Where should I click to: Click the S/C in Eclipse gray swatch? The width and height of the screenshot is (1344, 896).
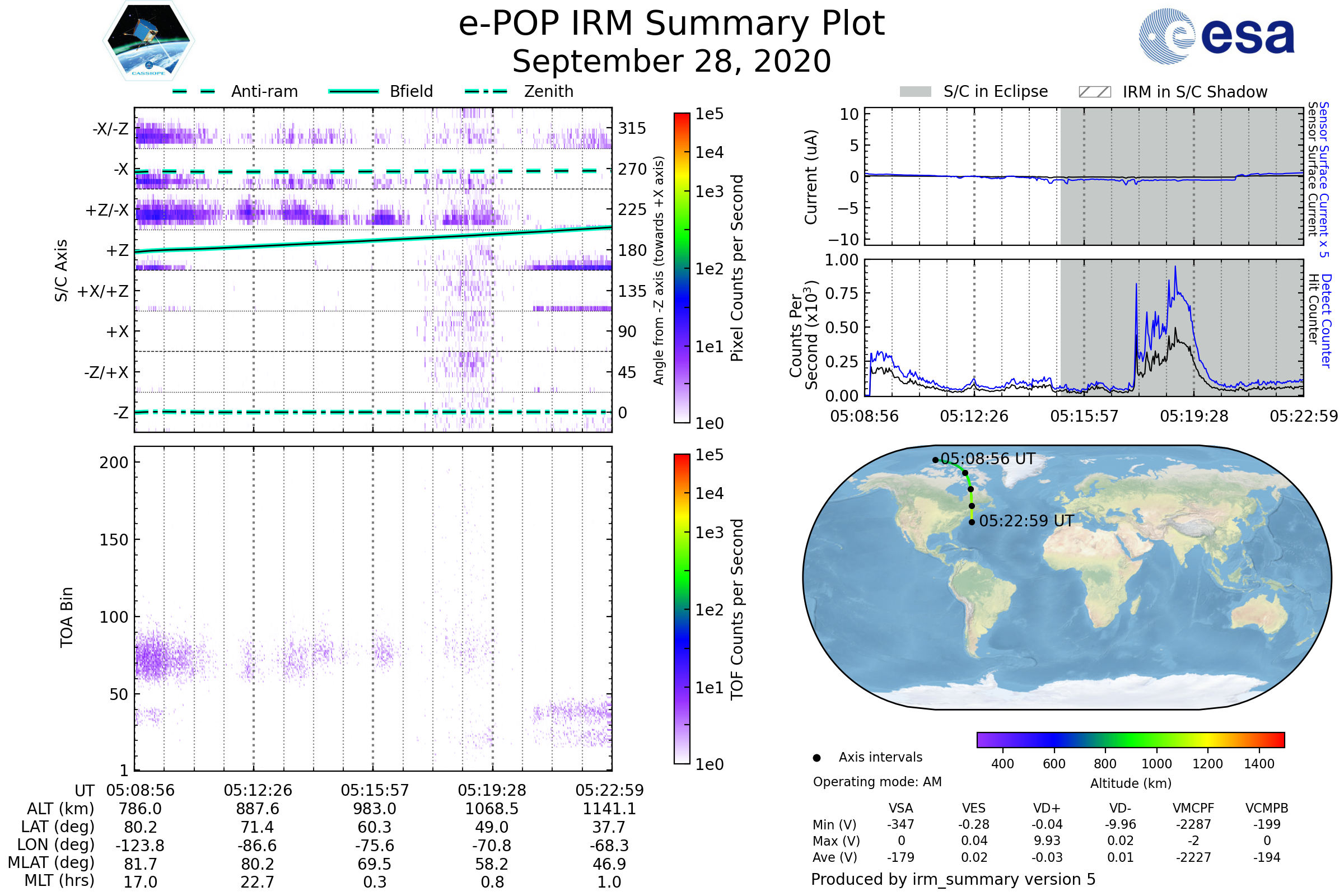(x=915, y=92)
